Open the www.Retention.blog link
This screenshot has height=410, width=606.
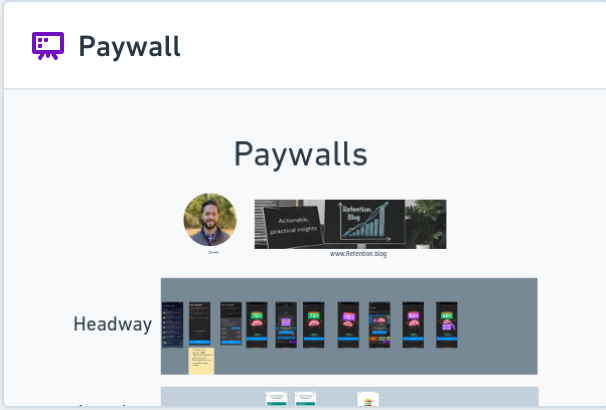pyautogui.click(x=358, y=253)
